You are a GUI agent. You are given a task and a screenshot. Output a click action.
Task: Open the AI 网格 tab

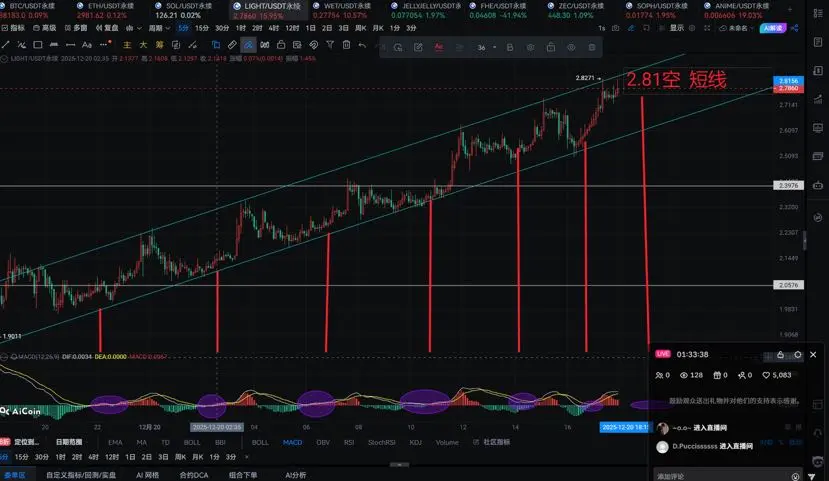point(148,475)
